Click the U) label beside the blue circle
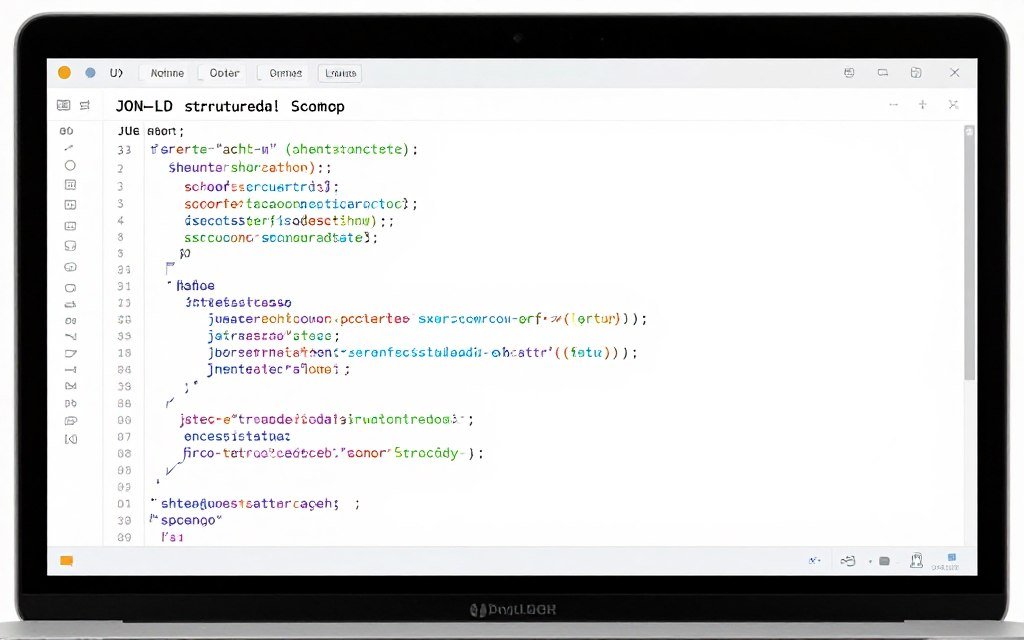This screenshot has height=640, width=1024. pyautogui.click(x=116, y=73)
